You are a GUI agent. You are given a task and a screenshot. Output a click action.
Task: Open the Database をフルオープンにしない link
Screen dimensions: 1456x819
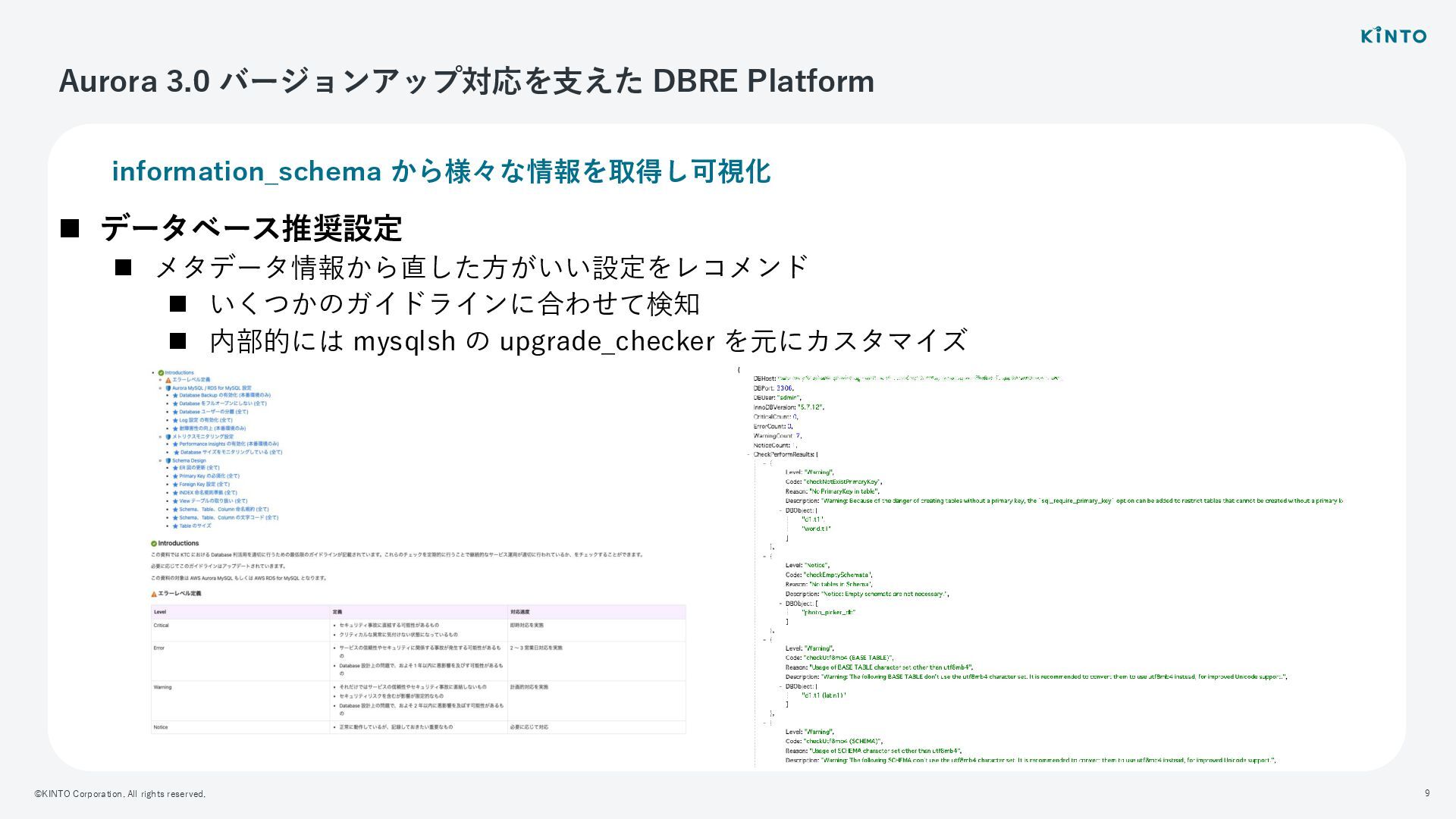pyautogui.click(x=222, y=403)
